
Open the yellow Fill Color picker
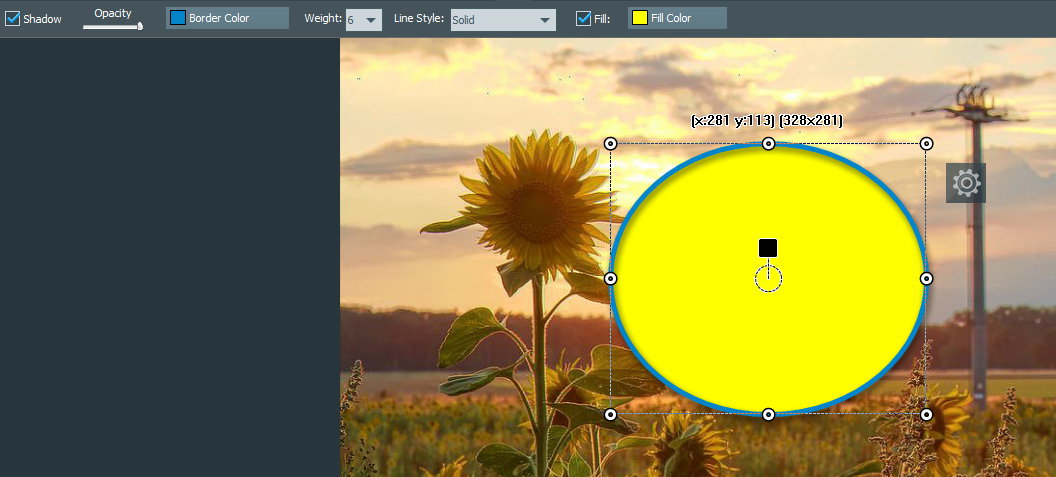click(x=677, y=18)
